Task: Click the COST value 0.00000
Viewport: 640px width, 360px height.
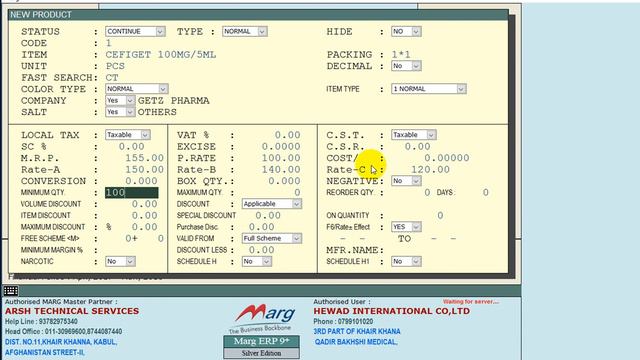Action: 447,158
